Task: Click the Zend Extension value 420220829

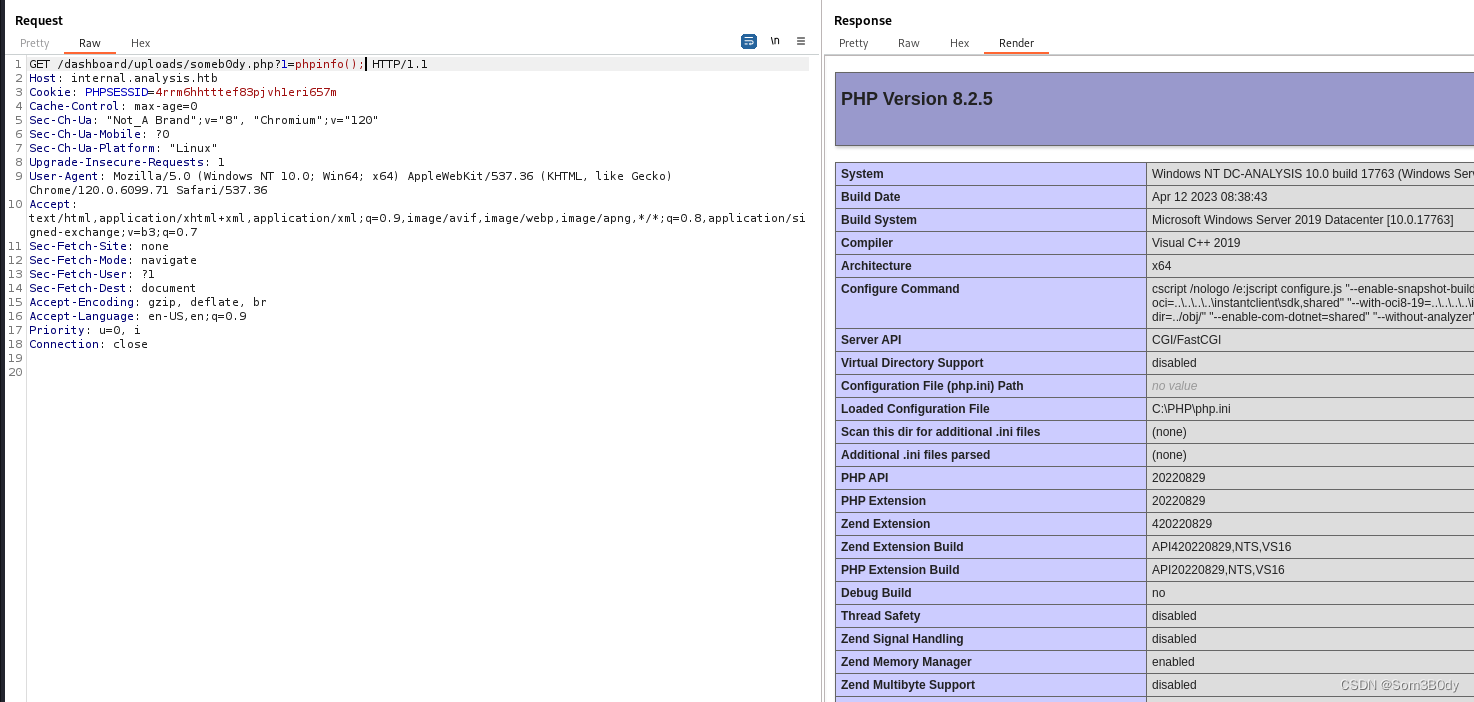Action: 1182,524
